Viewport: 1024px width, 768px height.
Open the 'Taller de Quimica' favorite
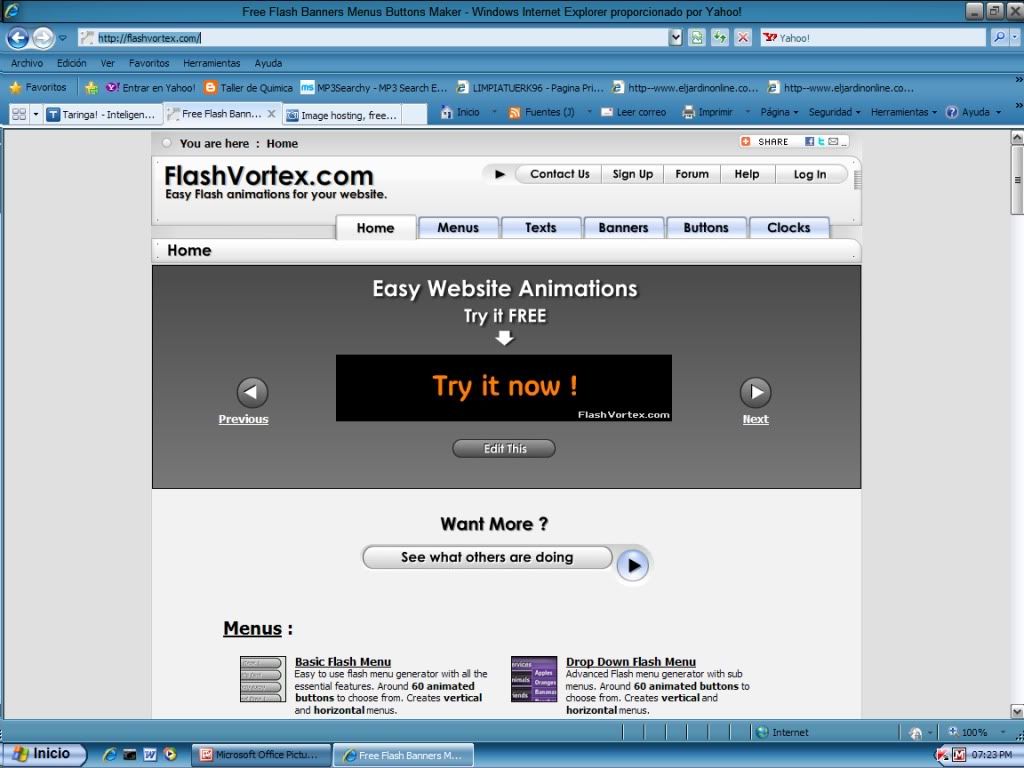pos(248,88)
